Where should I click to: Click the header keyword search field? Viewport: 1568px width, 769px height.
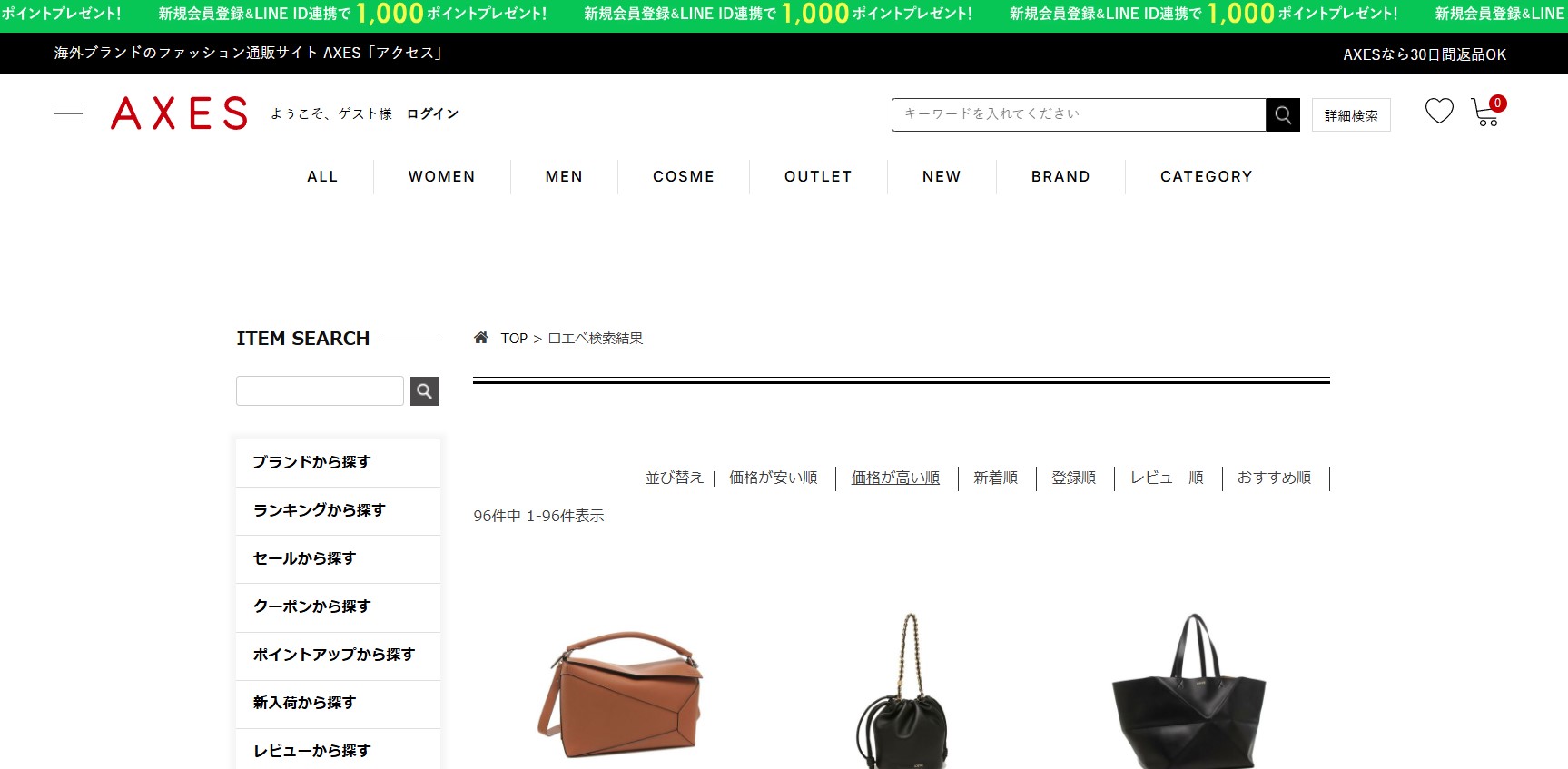(1079, 114)
